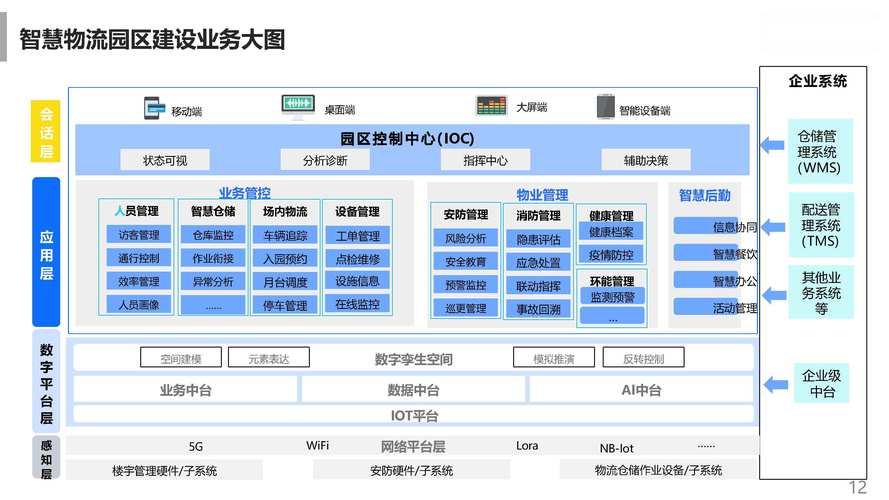Image resolution: width=889 pixels, height=500 pixels.
Task: Click the 安全教育 item
Action: (465, 262)
